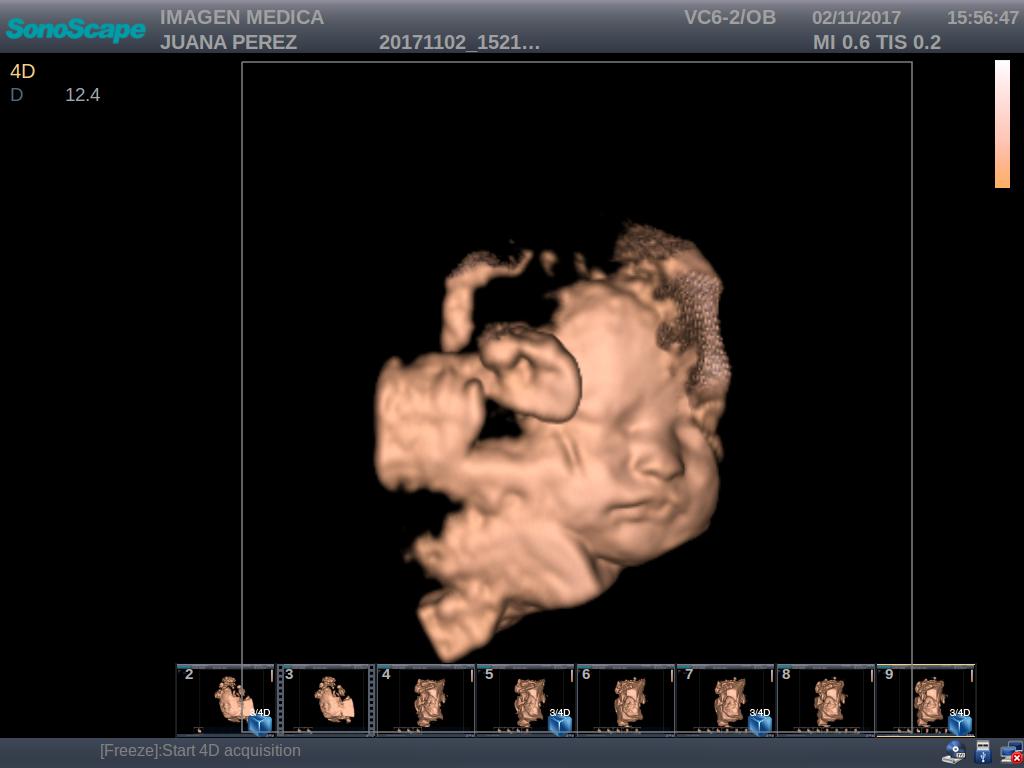Click the 4D mode label
Viewport: 1024px width, 768px height.
23,72
